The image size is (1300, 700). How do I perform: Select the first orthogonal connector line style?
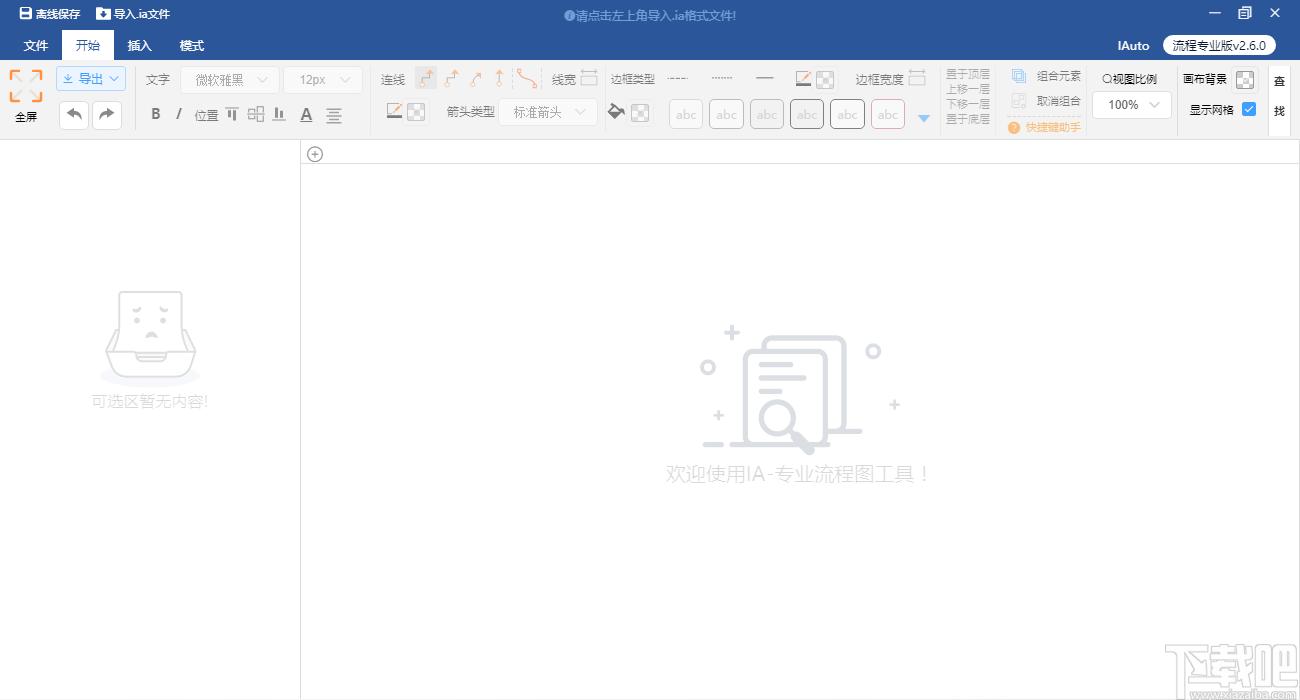(426, 78)
